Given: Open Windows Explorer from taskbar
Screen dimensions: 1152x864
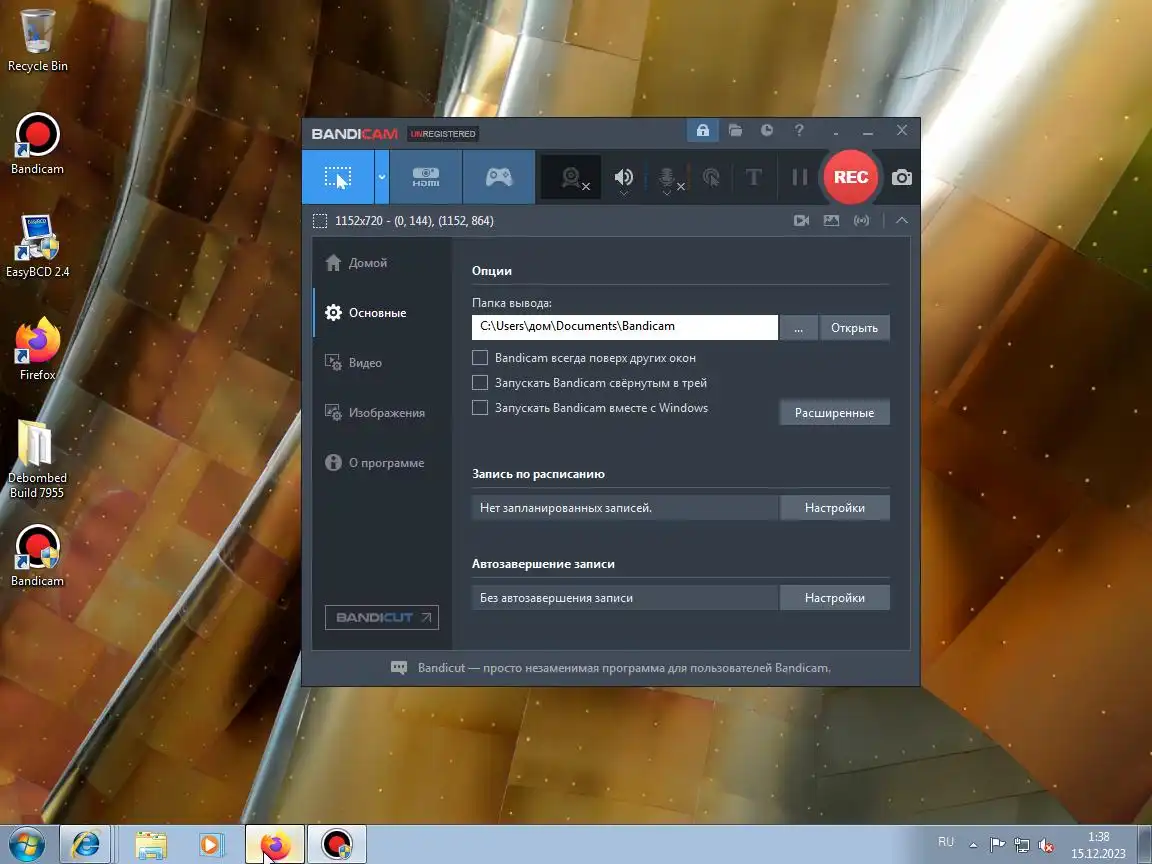Looking at the screenshot, I should pyautogui.click(x=151, y=845).
